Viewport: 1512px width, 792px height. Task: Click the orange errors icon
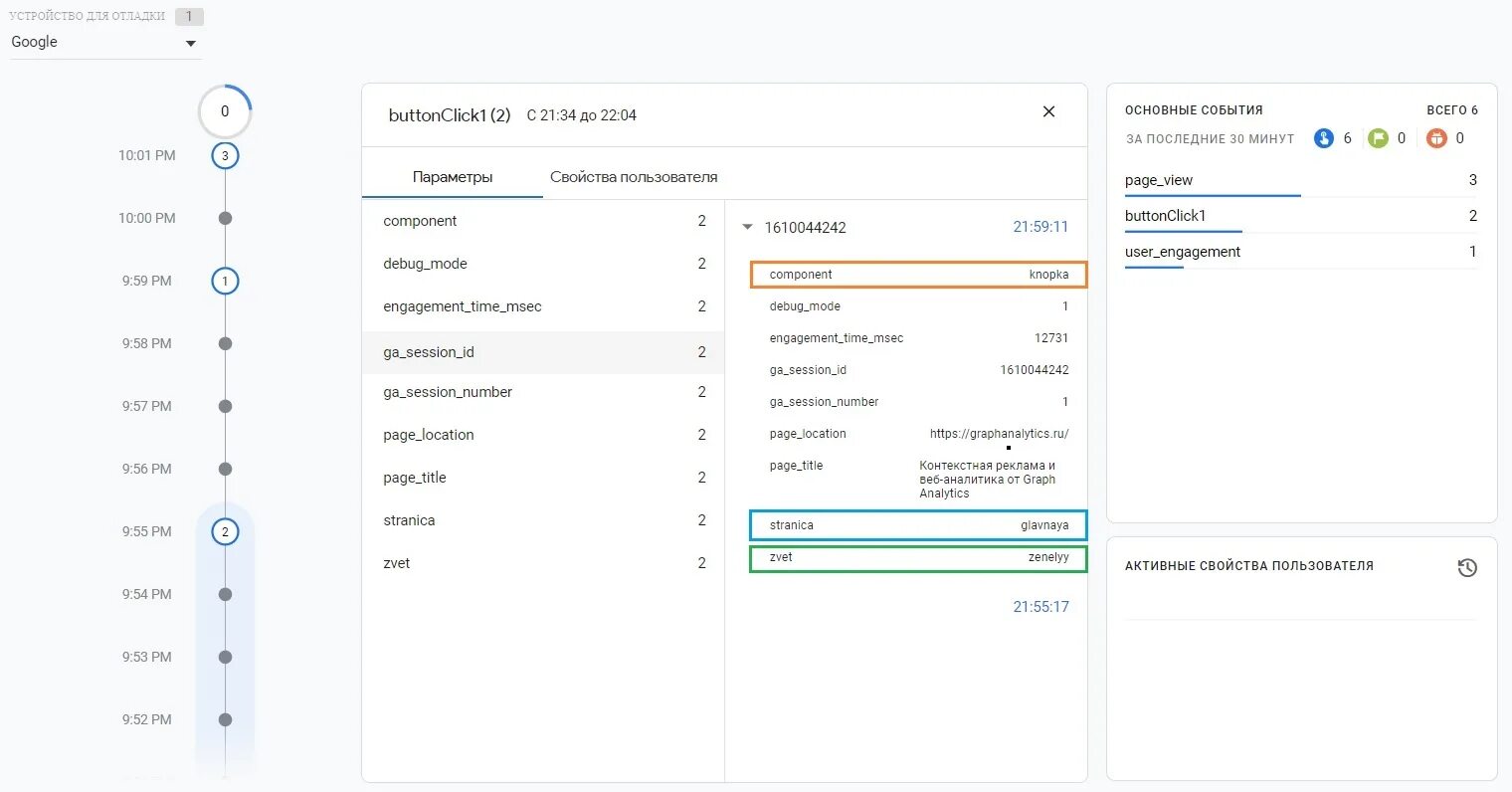tap(1435, 138)
